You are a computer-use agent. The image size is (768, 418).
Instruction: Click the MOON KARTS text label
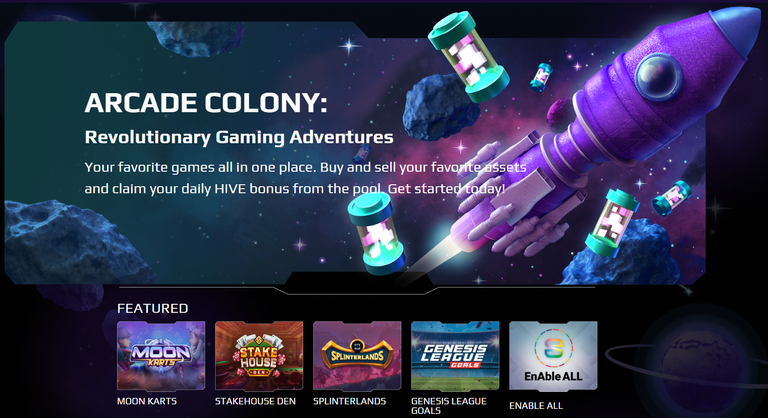pyautogui.click(x=146, y=401)
